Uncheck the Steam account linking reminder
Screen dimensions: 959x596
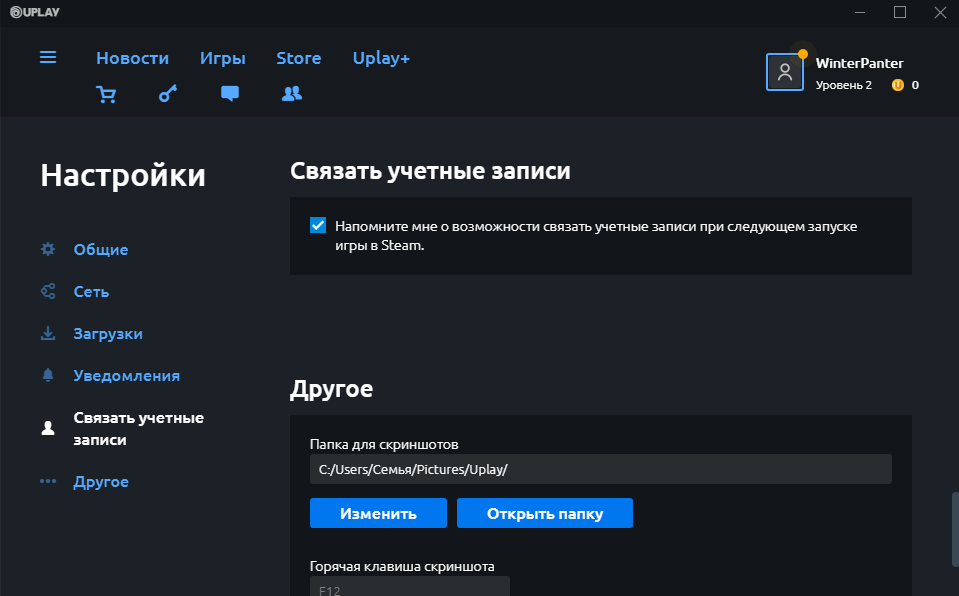318,225
